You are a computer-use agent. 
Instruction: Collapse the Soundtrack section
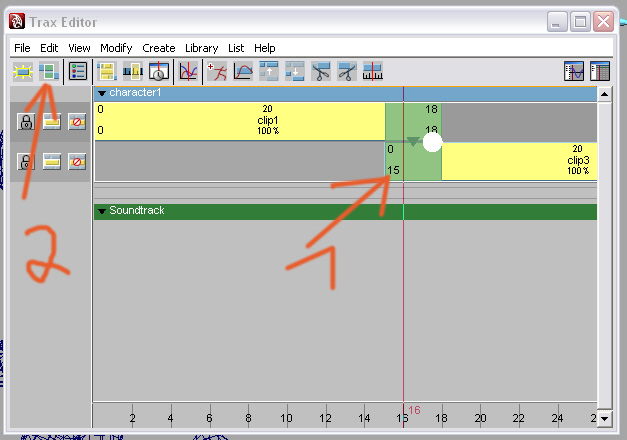[x=101, y=211]
